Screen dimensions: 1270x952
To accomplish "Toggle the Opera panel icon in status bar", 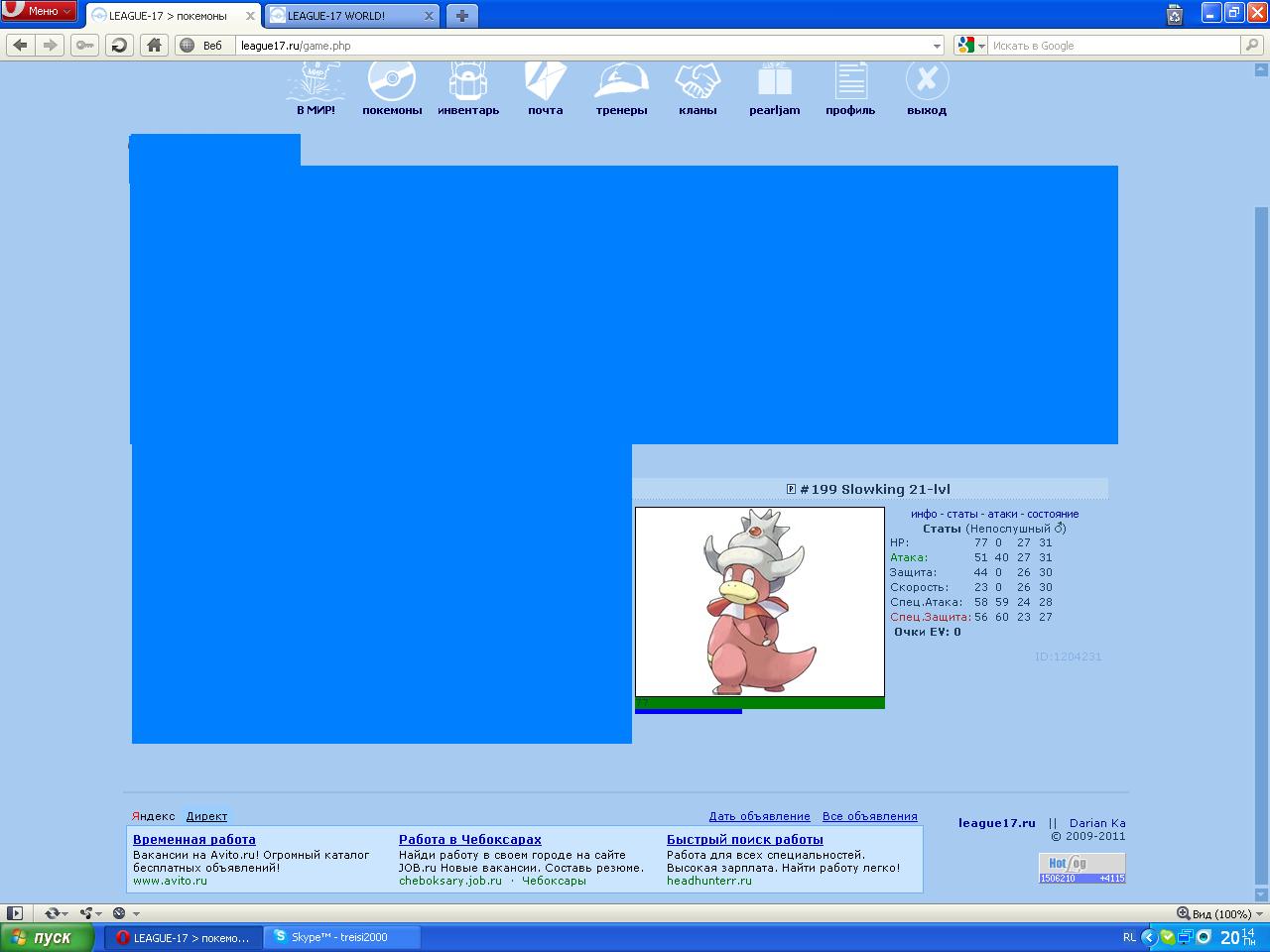I will click(14, 913).
